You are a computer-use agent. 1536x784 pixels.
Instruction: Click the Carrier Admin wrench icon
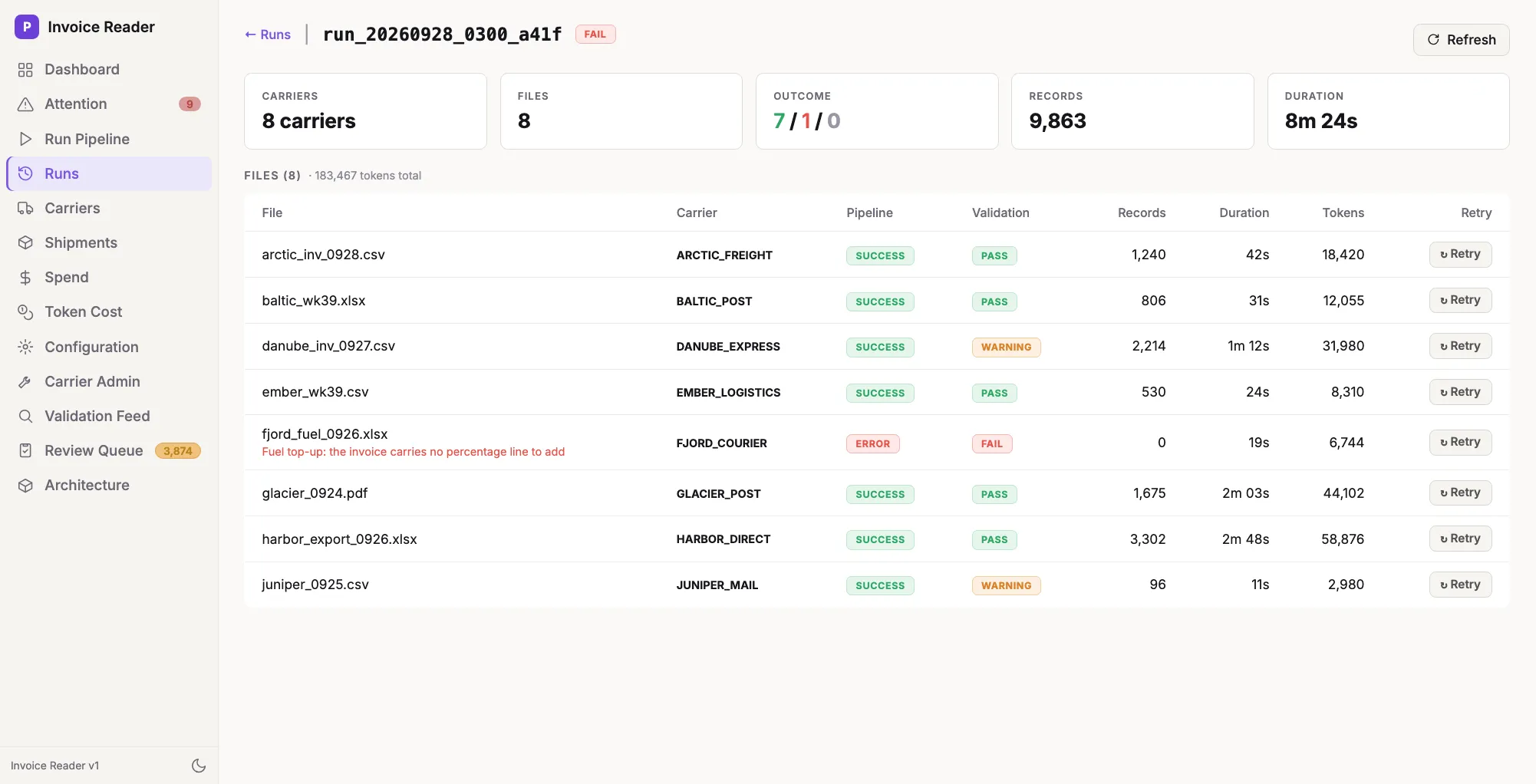[25, 382]
